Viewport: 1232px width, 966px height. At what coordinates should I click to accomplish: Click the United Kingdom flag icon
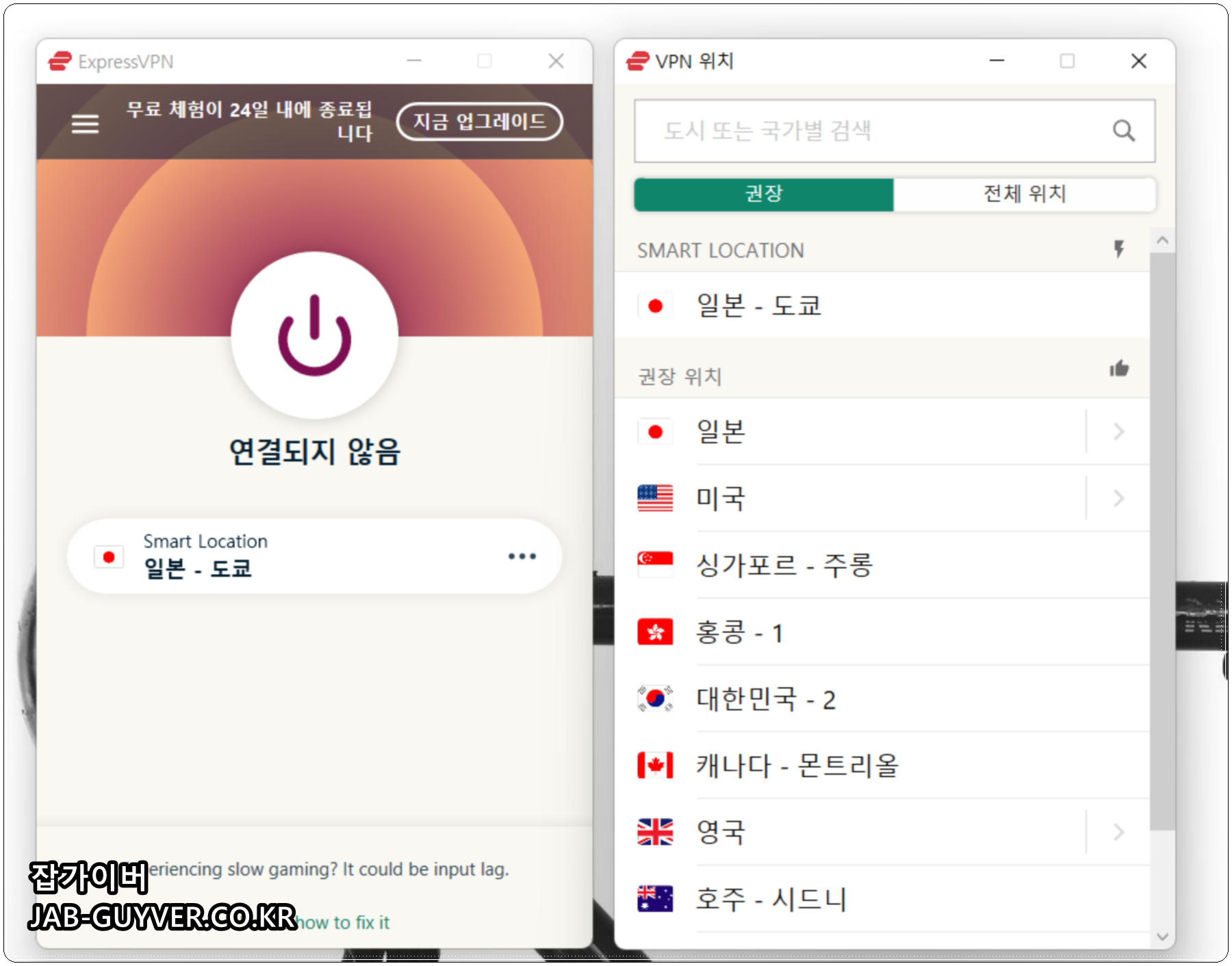[655, 832]
